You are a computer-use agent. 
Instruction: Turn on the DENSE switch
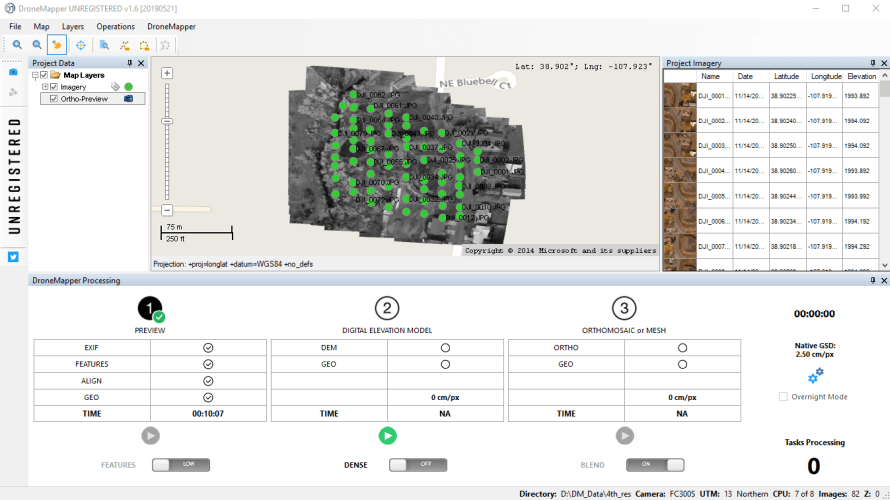tap(418, 465)
